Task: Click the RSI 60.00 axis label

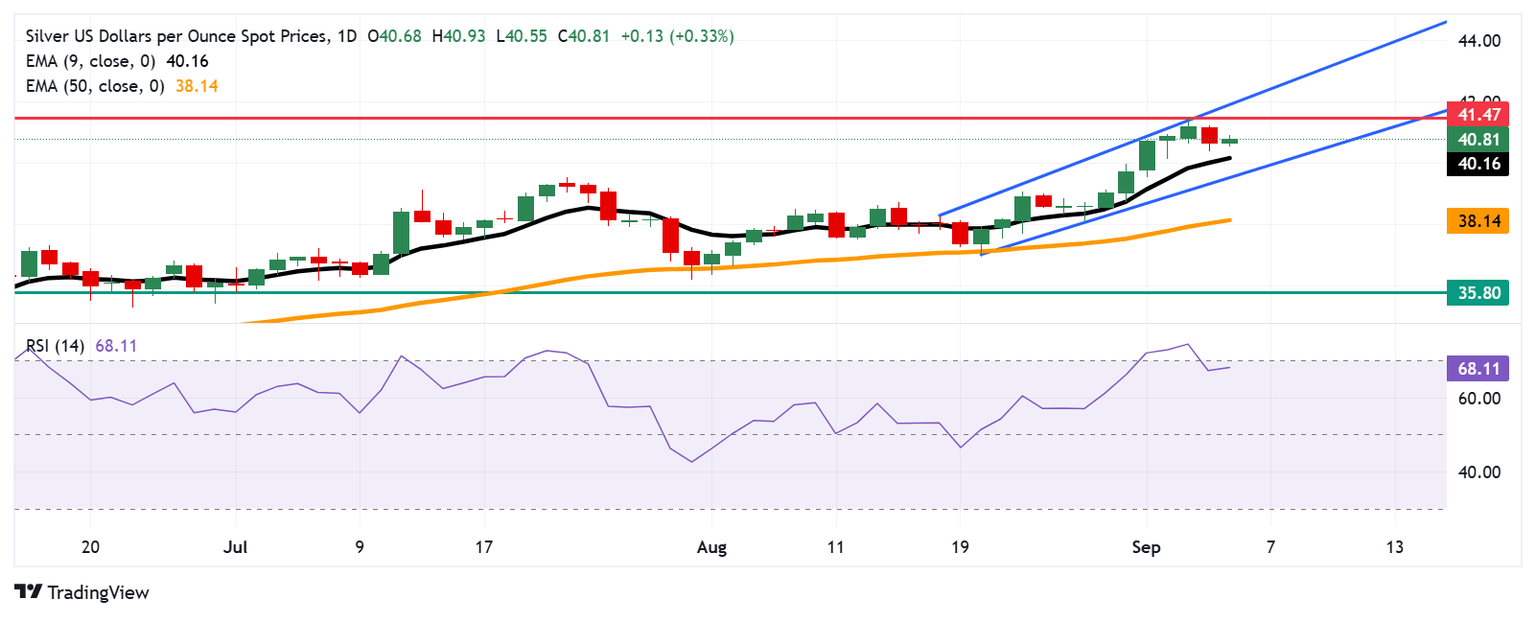Action: (1480, 398)
